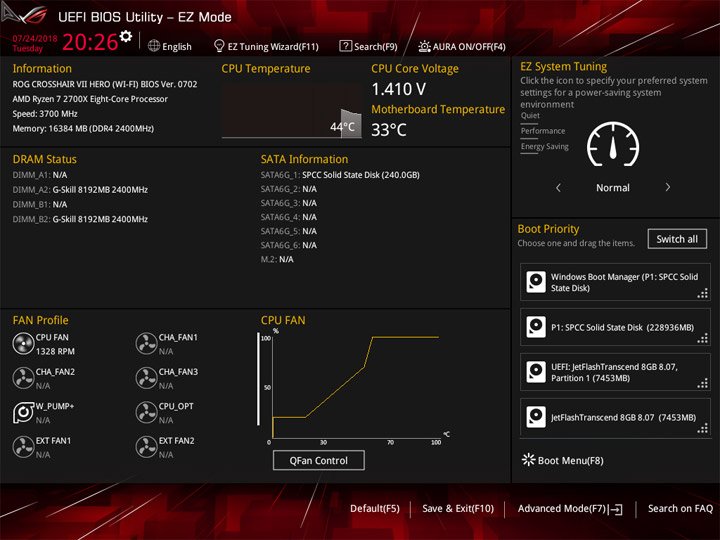Click the 33°C motherboard temperature value

coord(388,130)
